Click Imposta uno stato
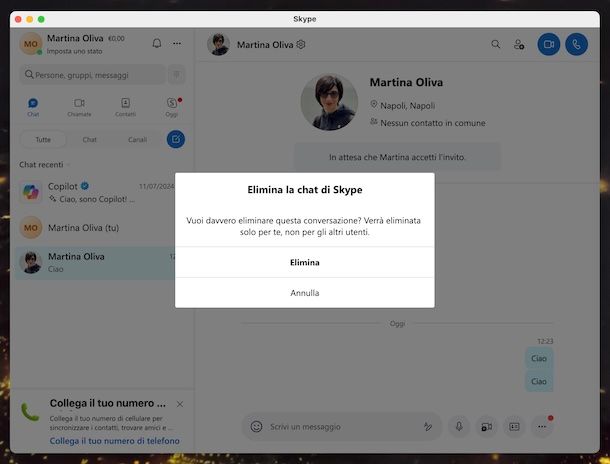Screen dimensions: 610x464 click(x=74, y=51)
